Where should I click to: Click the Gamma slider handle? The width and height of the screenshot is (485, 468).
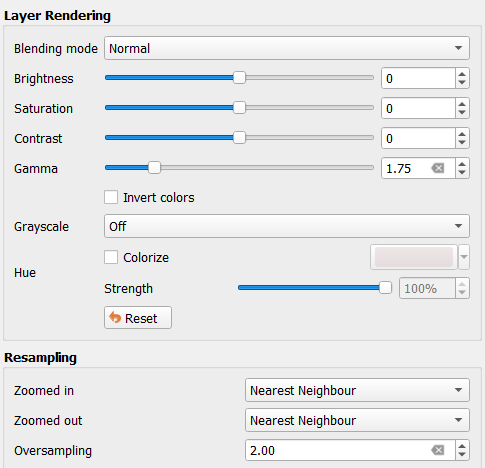point(154,168)
